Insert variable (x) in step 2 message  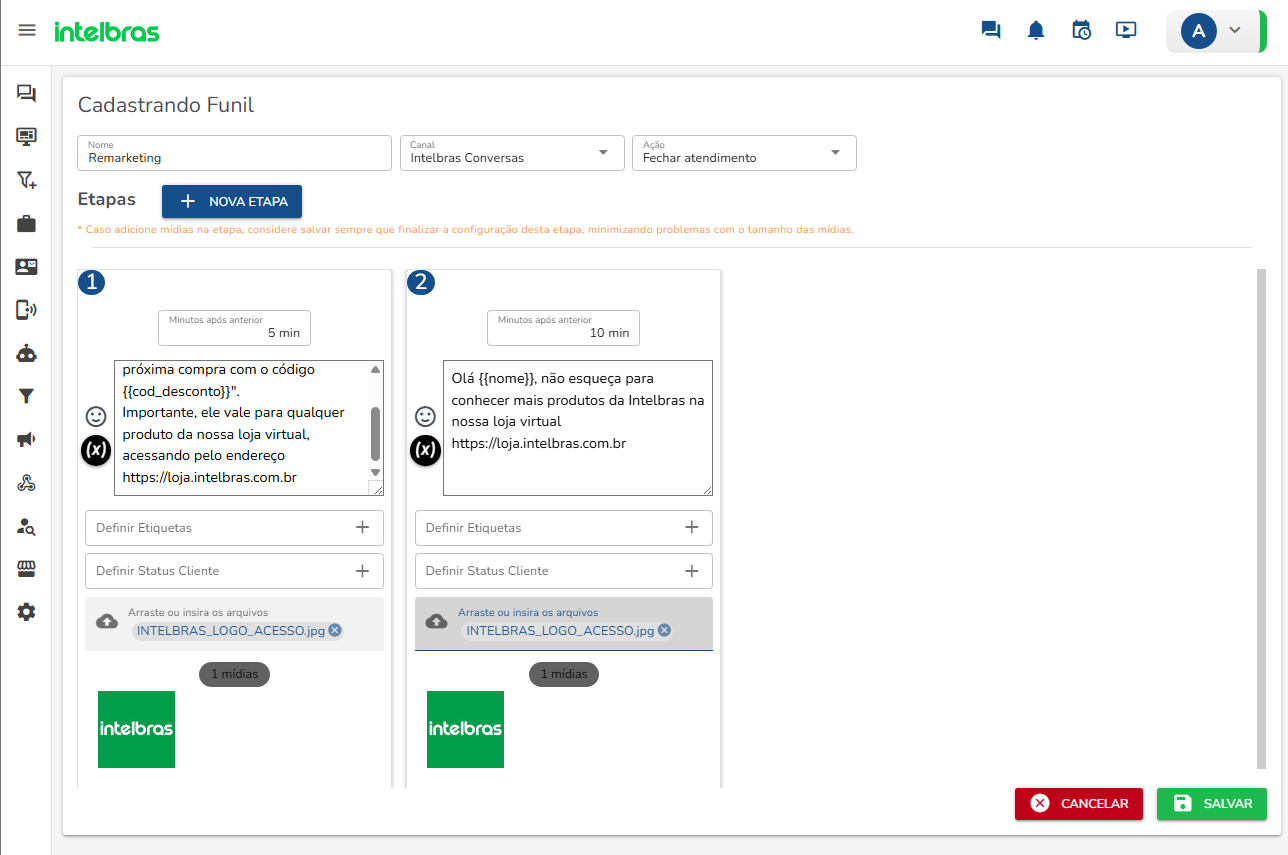pos(425,451)
